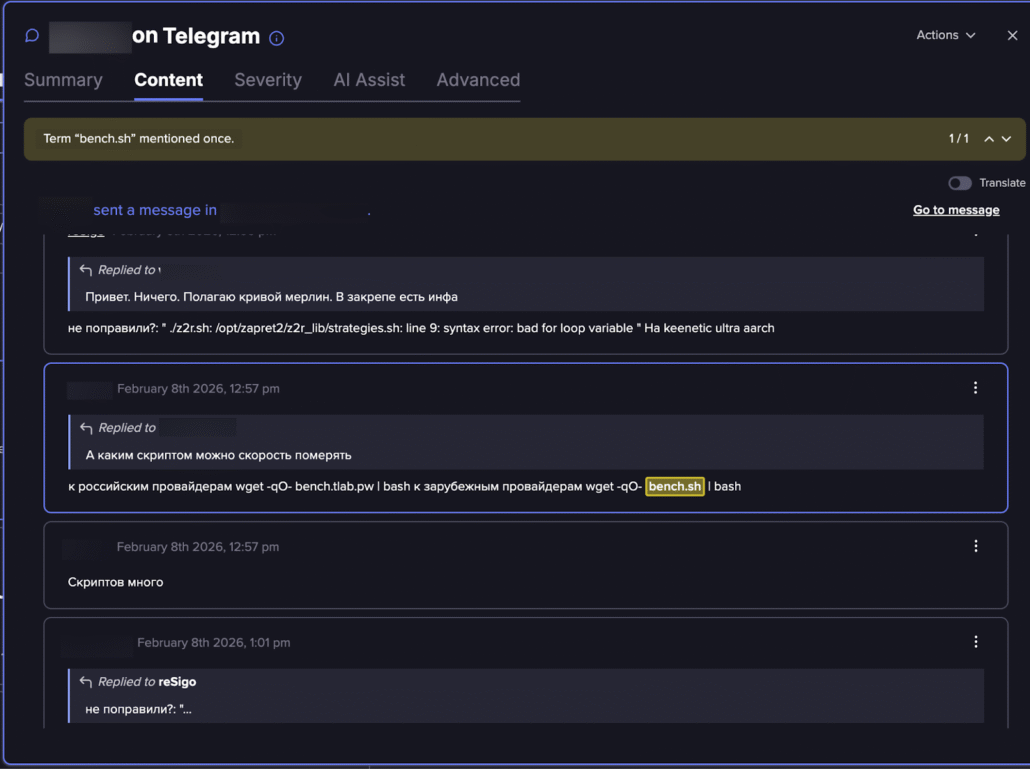The image size is (1030, 769).
Task: Open options menu for February 12:57 bench.sh message
Action: click(976, 388)
